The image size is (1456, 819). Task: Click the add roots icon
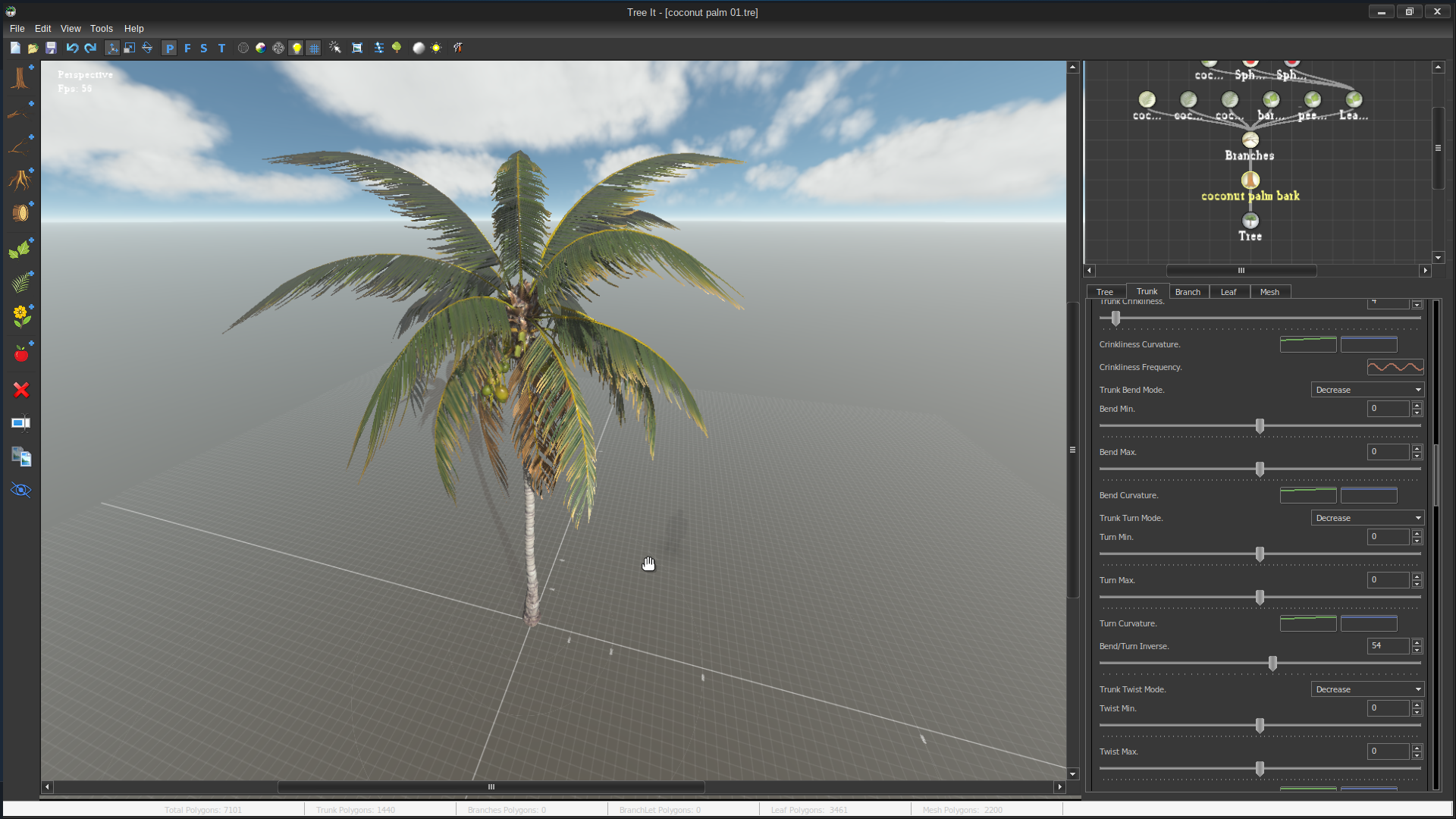pyautogui.click(x=20, y=180)
